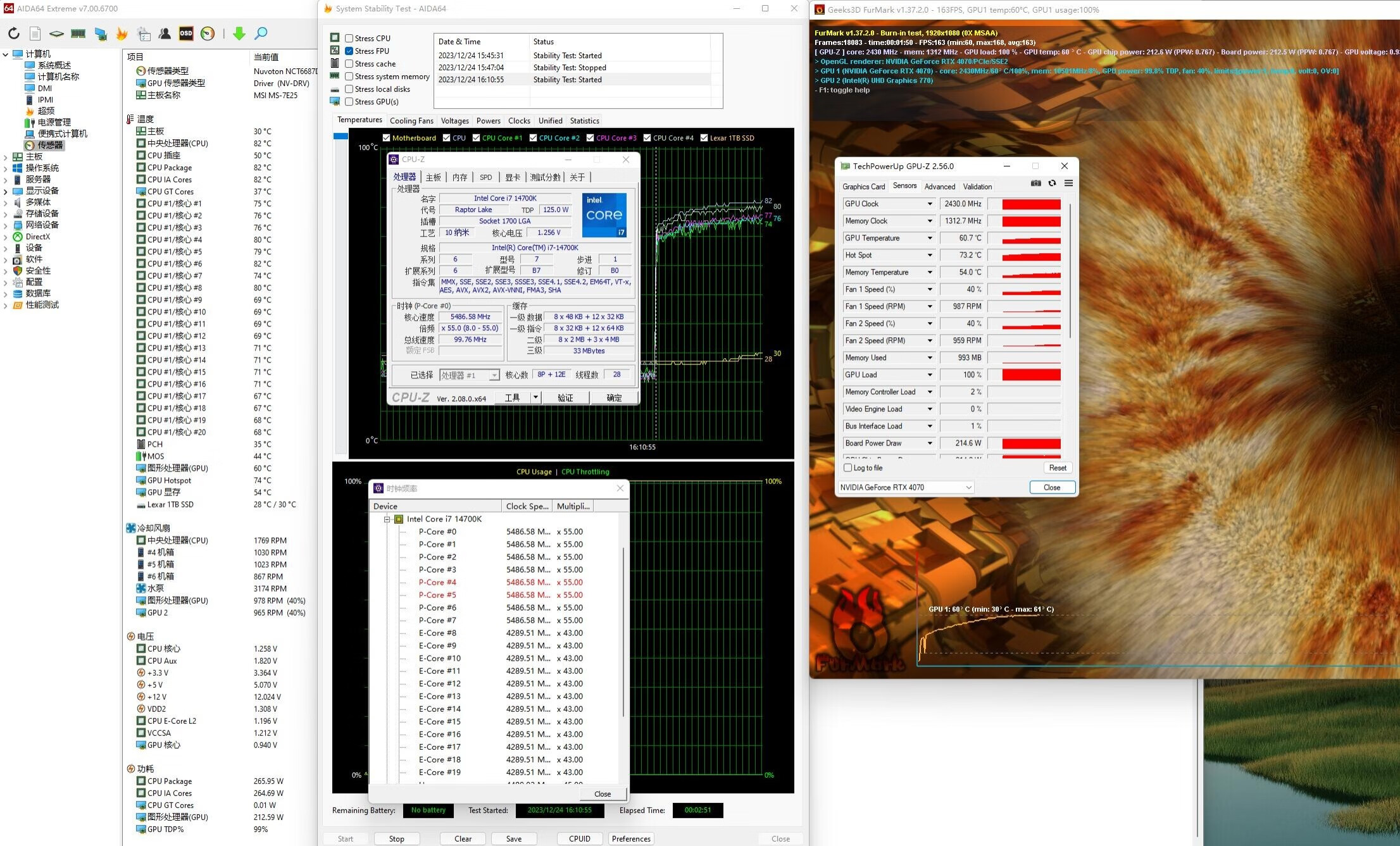Close the 时钟频率 clock dialog with Close button
This screenshot has width=1400, height=846.
pos(603,793)
